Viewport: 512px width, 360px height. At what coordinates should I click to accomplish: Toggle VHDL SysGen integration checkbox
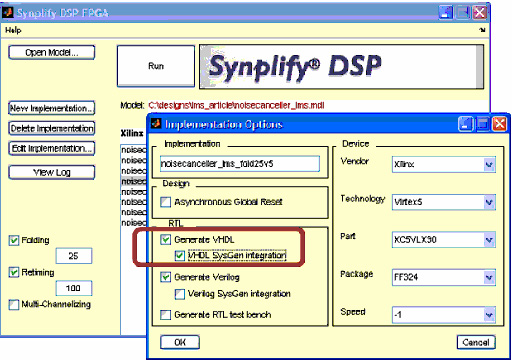coord(180,256)
